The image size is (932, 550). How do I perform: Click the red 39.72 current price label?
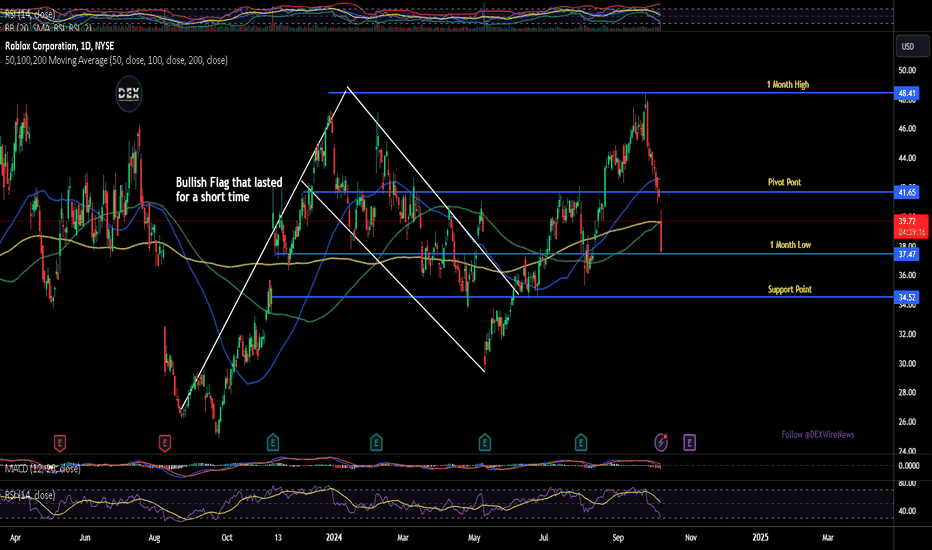[x=911, y=227]
